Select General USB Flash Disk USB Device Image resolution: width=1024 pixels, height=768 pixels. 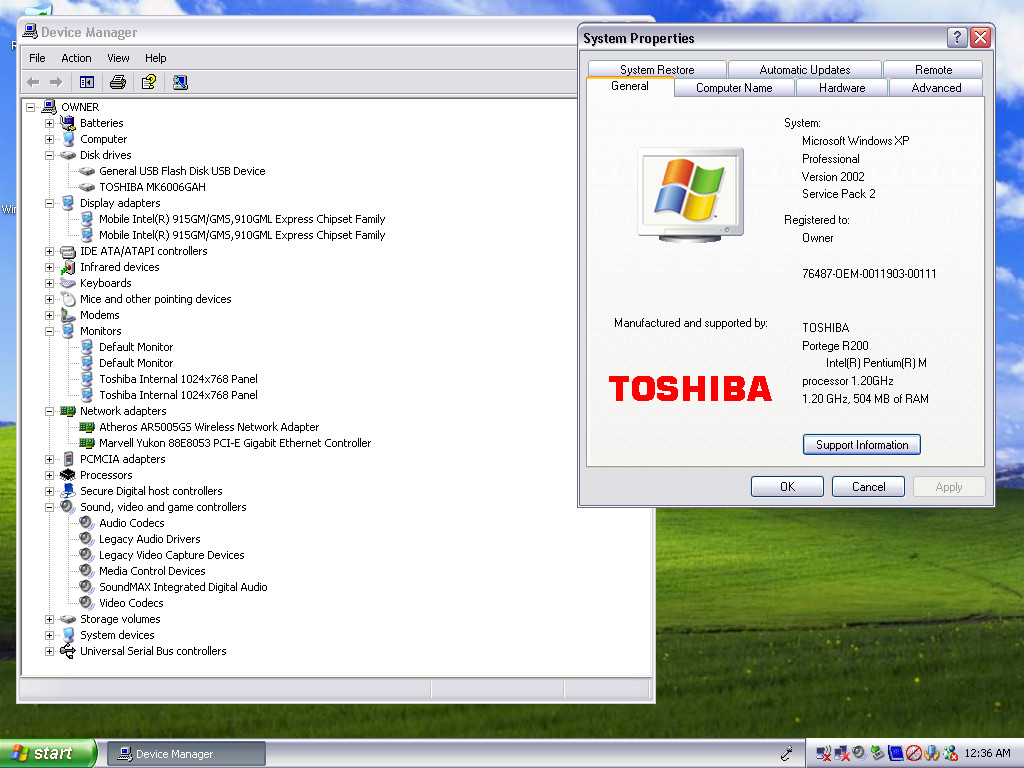(x=182, y=171)
